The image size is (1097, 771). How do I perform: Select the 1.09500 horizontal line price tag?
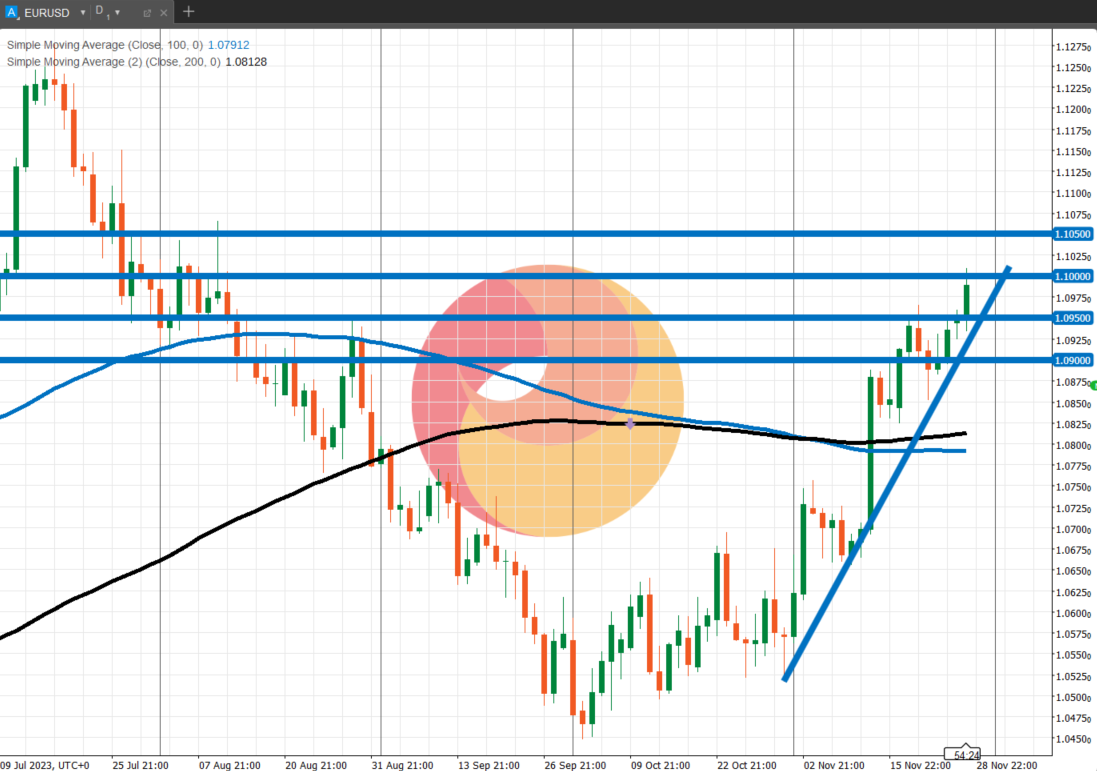click(1073, 318)
